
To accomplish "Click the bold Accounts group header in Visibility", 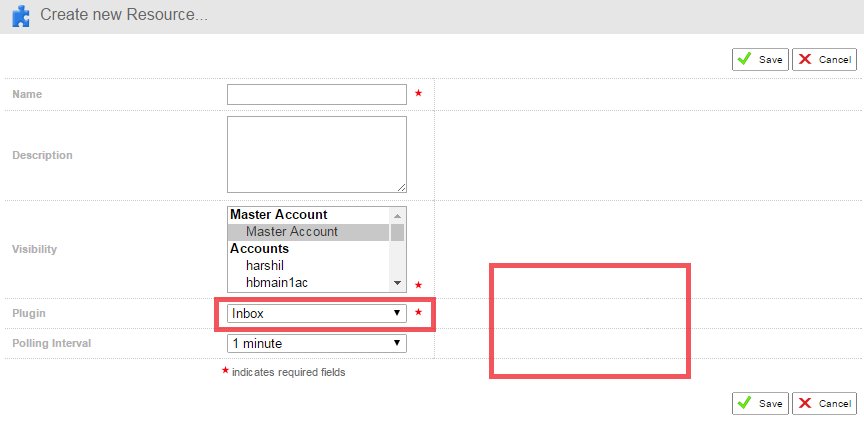I will [x=259, y=249].
